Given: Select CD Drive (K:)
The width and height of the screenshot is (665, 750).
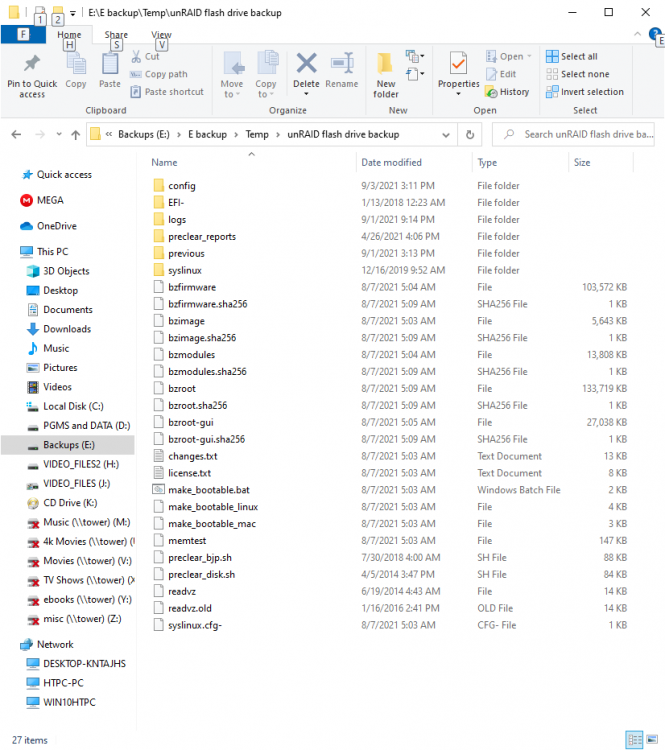Looking at the screenshot, I should (62, 503).
